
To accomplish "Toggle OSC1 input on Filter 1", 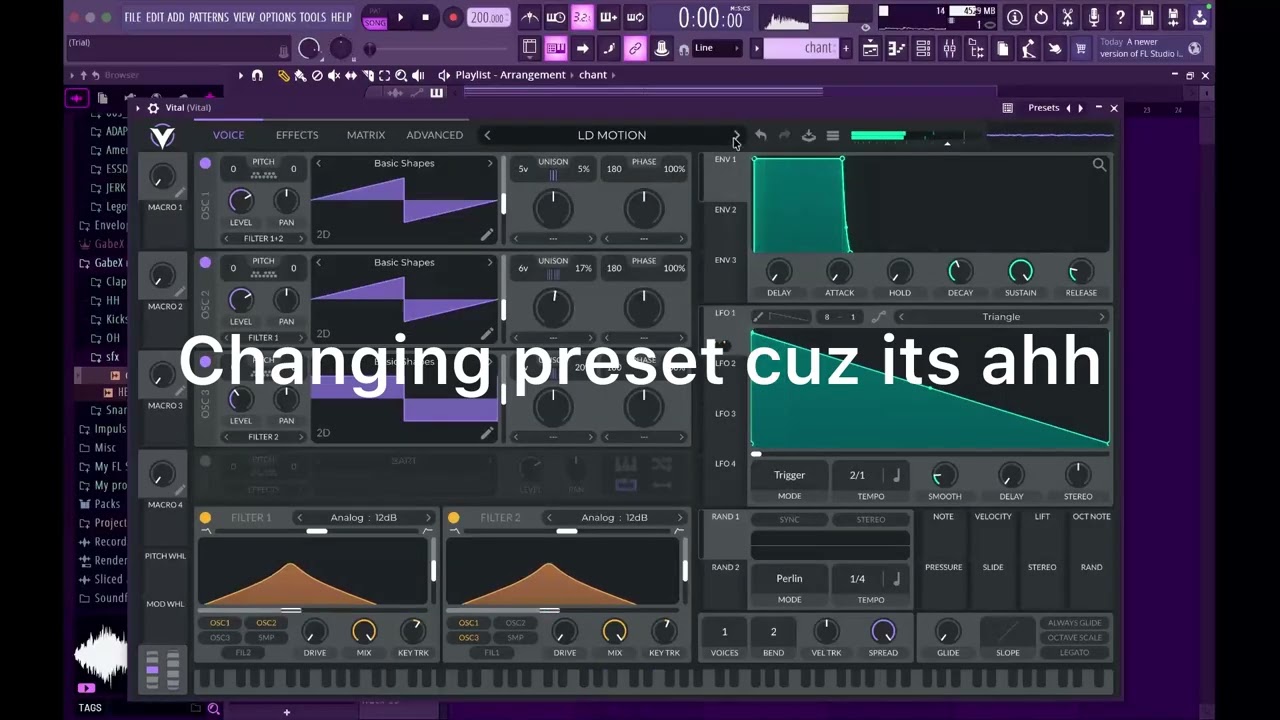I will pyautogui.click(x=219, y=623).
